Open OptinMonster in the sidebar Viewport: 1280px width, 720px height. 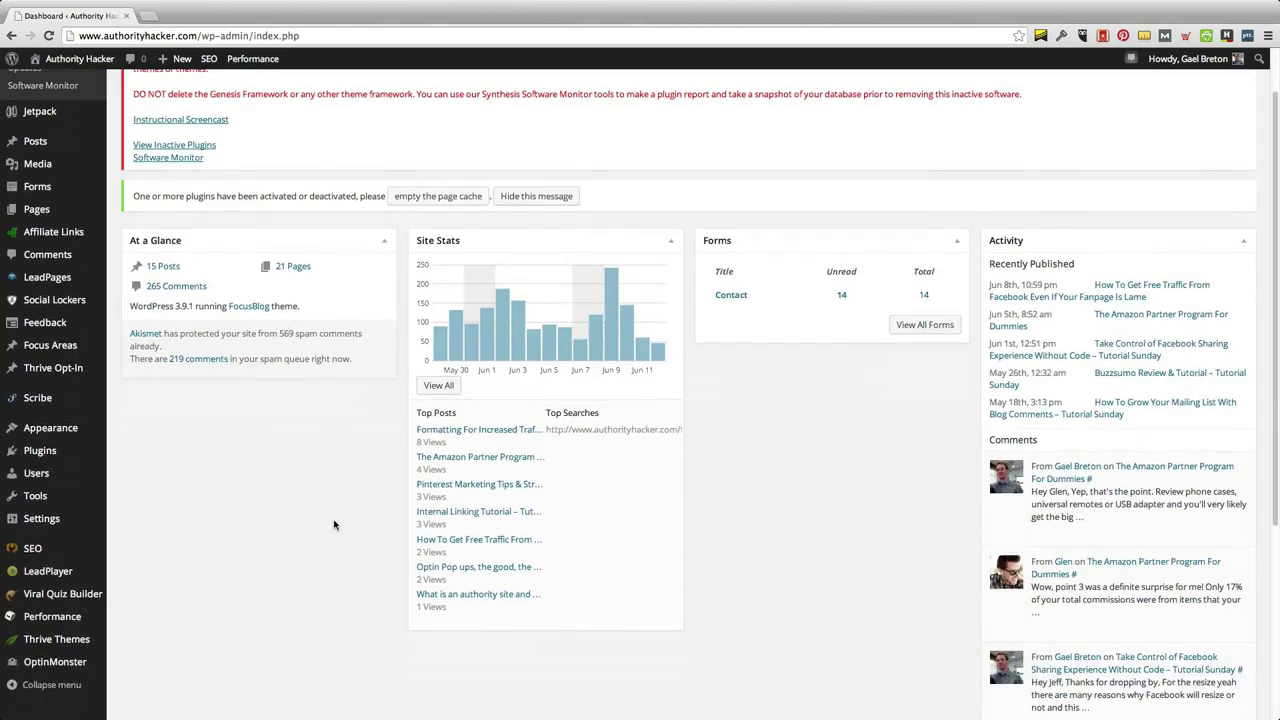click(53, 662)
